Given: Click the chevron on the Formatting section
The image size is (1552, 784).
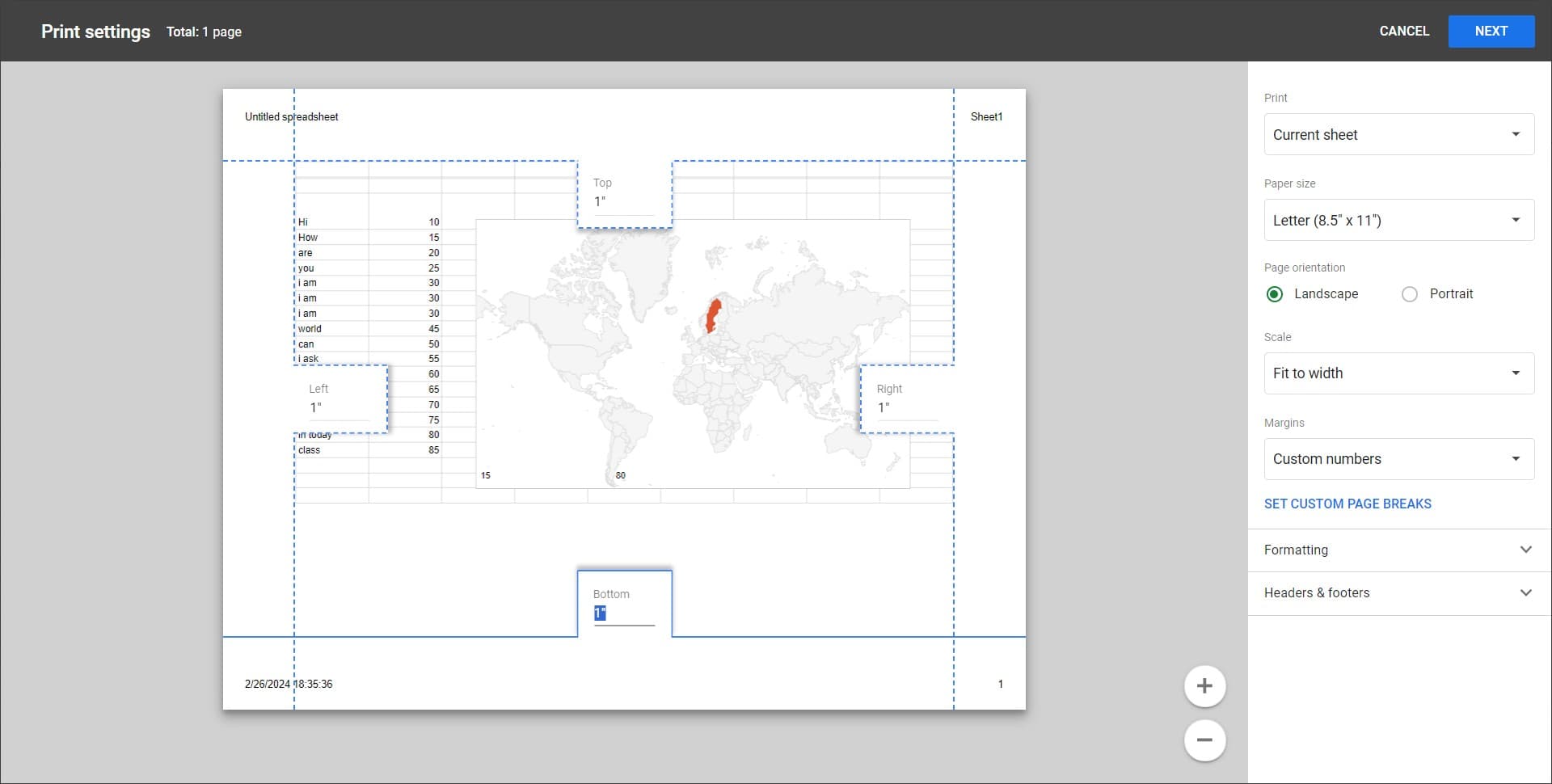Looking at the screenshot, I should 1526,550.
